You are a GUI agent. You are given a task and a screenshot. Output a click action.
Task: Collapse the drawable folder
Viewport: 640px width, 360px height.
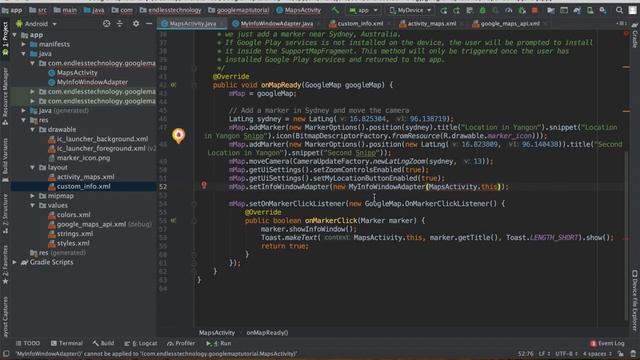pos(33,129)
